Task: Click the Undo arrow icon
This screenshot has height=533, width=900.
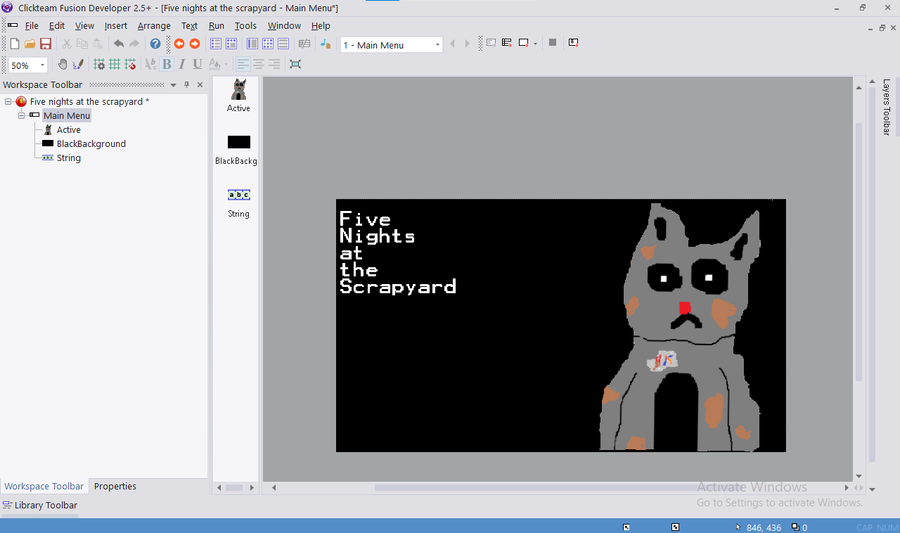Action: (119, 44)
